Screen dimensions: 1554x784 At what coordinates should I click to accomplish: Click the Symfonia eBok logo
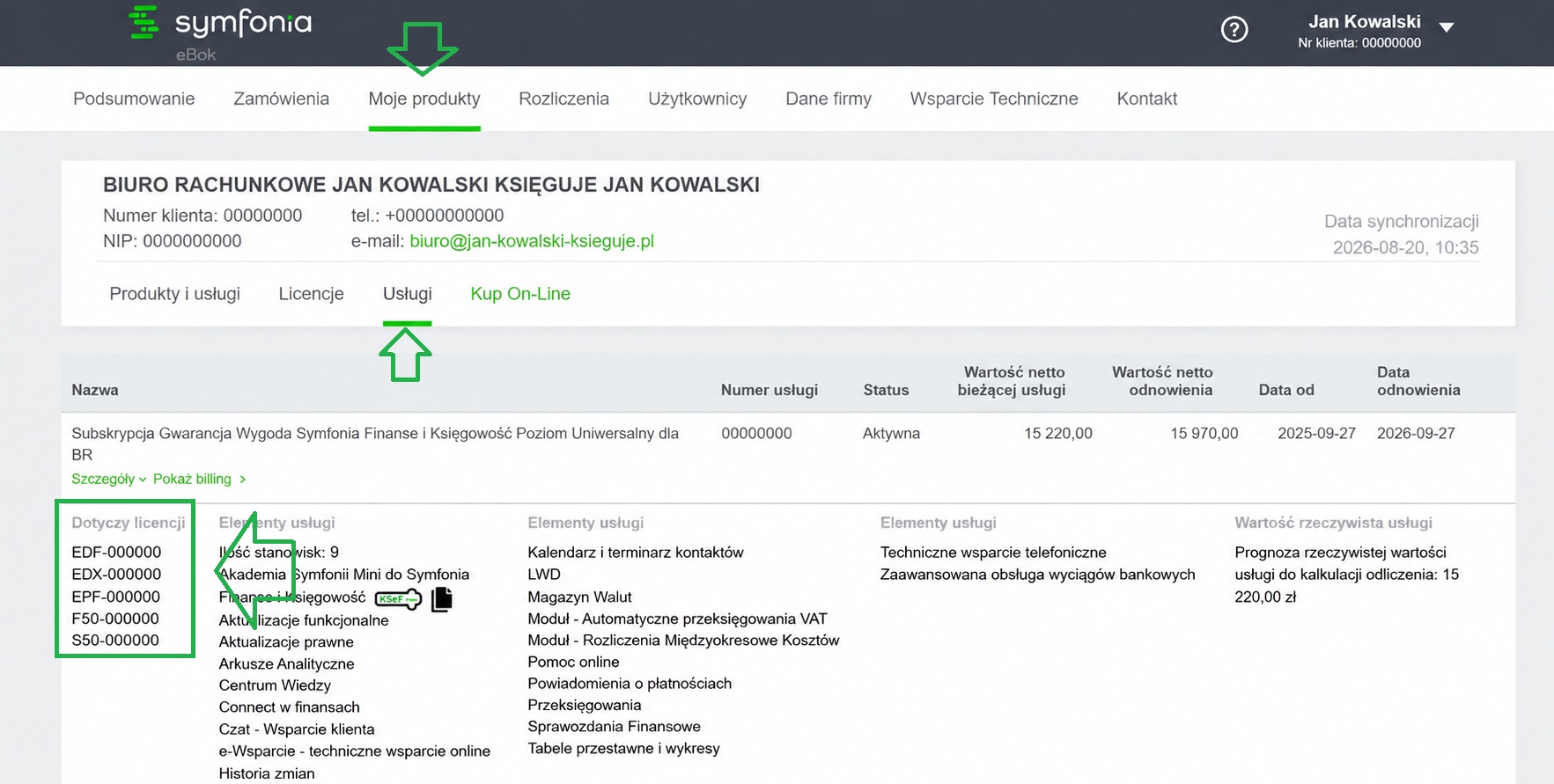pyautogui.click(x=220, y=33)
